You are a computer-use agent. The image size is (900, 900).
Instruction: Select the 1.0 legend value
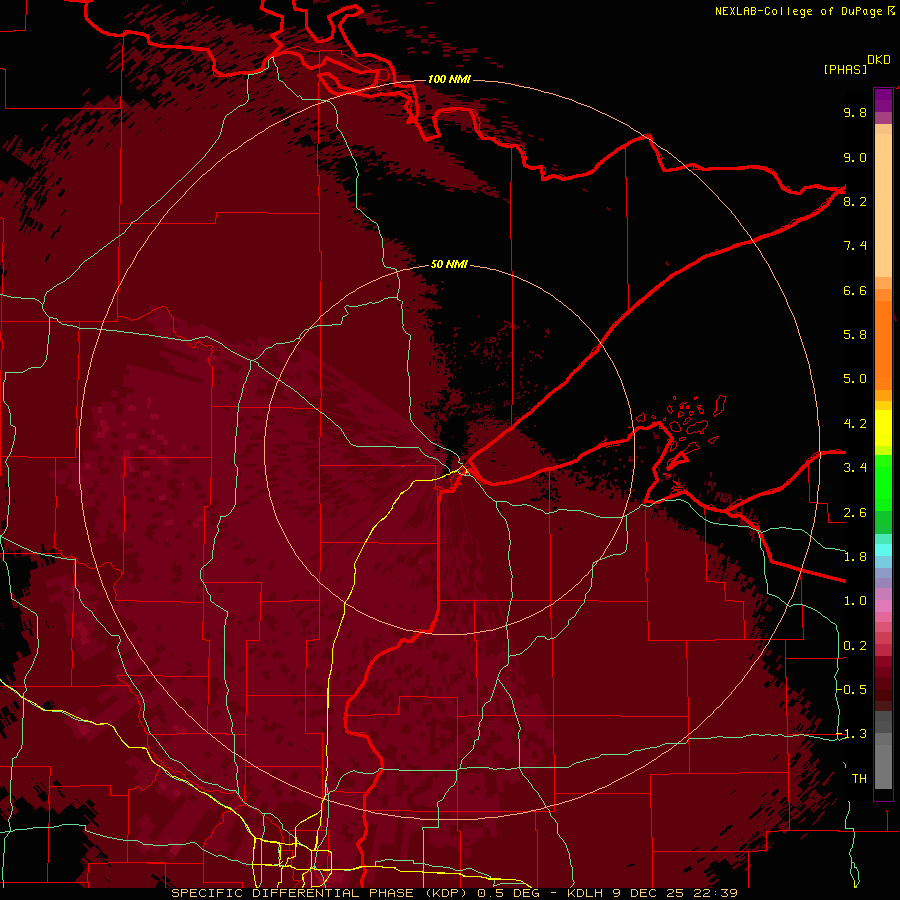point(855,601)
